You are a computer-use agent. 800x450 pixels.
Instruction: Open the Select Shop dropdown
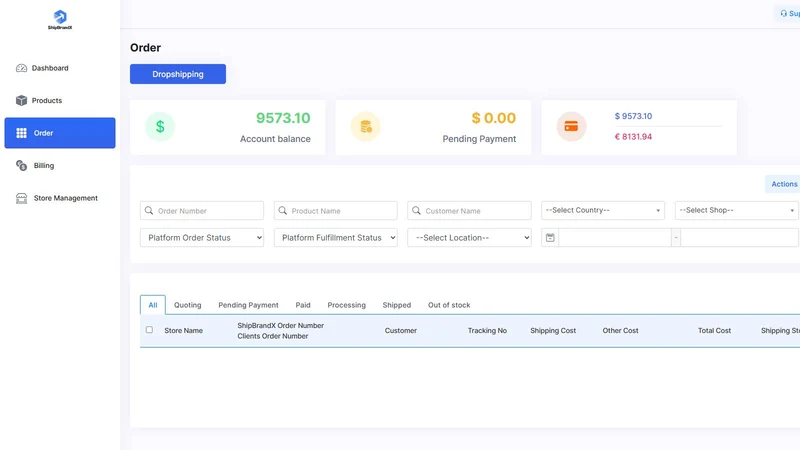[736, 210]
